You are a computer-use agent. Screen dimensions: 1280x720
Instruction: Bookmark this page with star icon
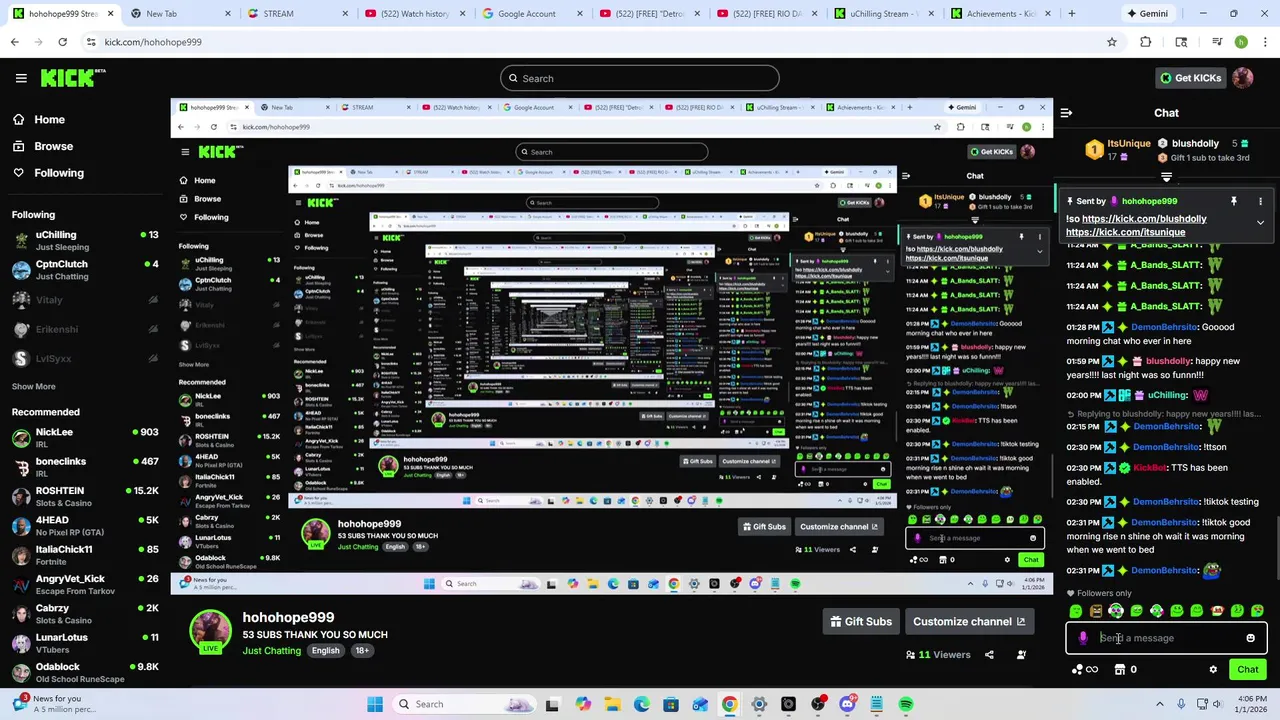[x=1111, y=42]
